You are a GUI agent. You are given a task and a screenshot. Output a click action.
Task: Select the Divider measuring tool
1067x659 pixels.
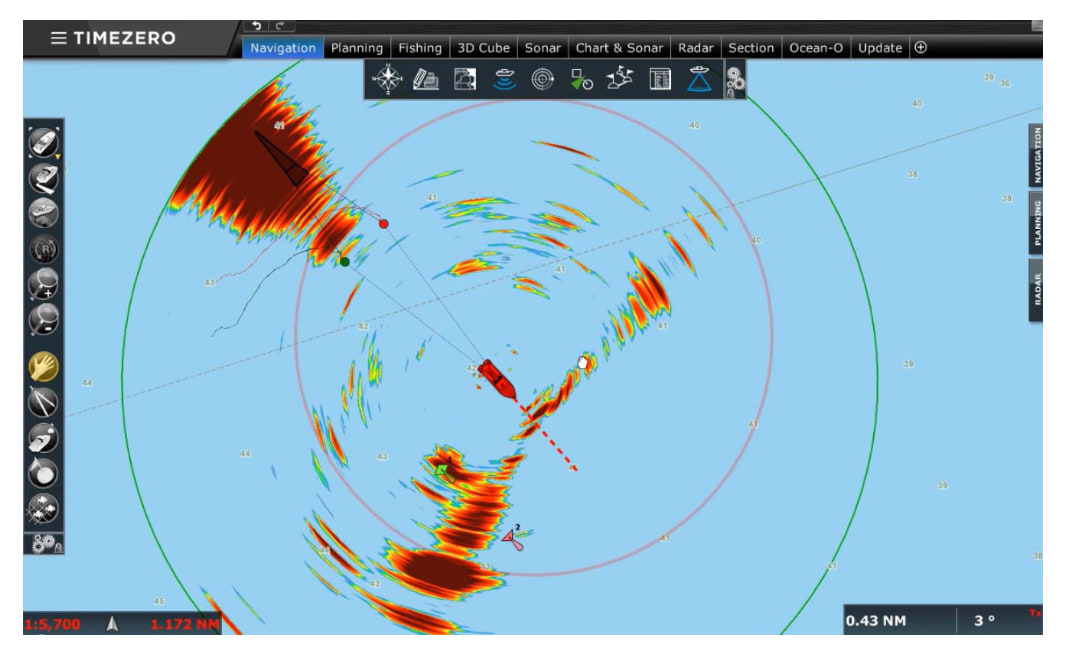(43, 402)
